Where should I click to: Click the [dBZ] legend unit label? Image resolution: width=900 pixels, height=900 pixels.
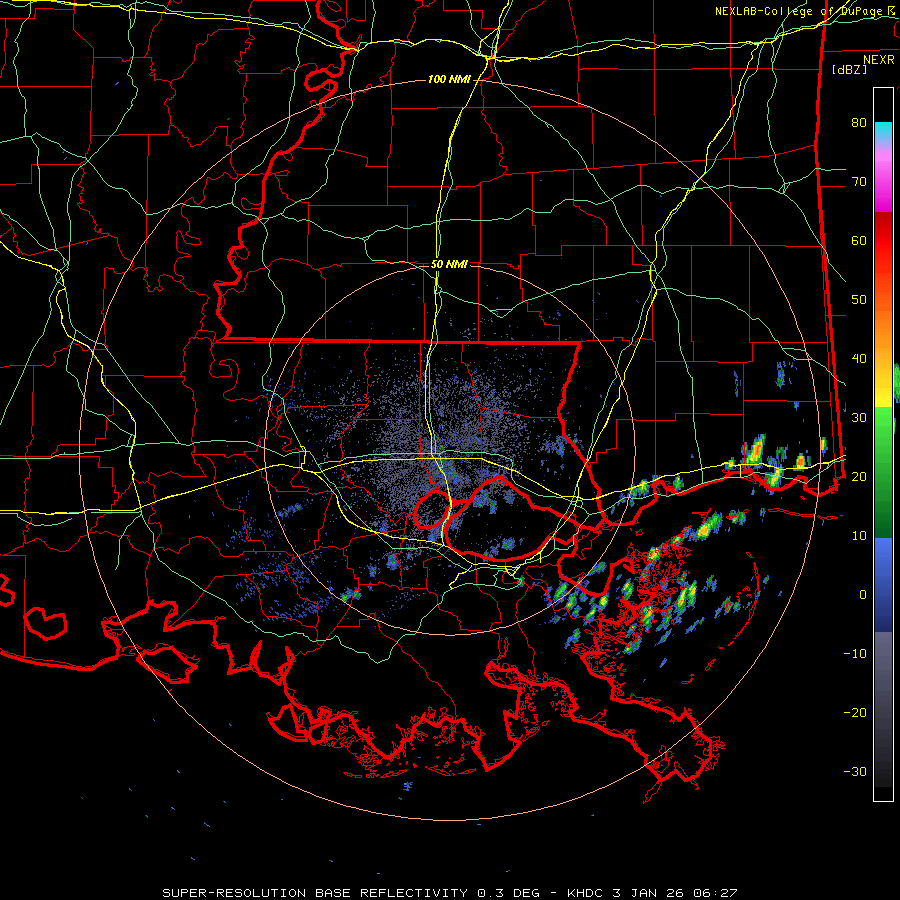point(849,69)
